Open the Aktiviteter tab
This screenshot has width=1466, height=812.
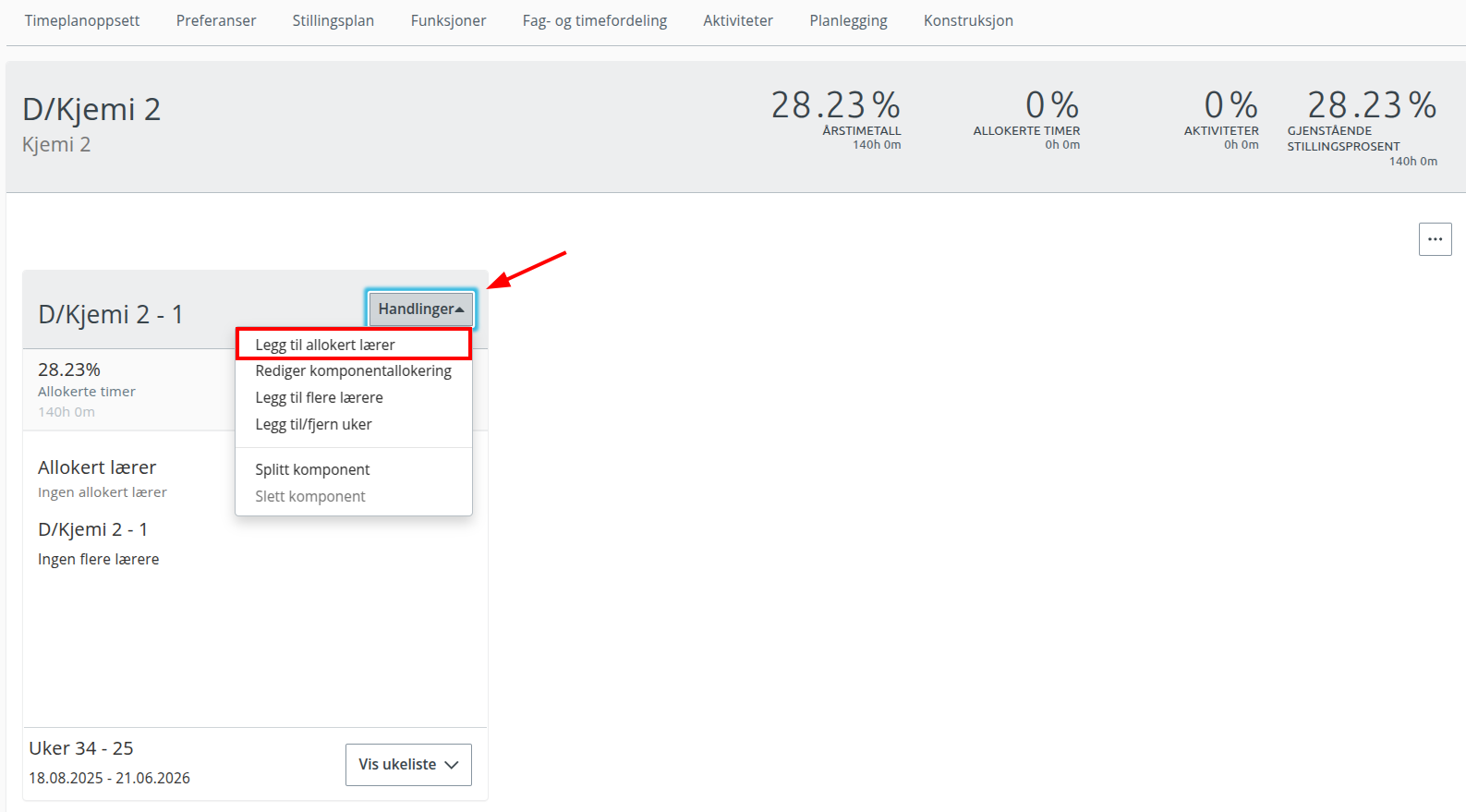point(738,20)
